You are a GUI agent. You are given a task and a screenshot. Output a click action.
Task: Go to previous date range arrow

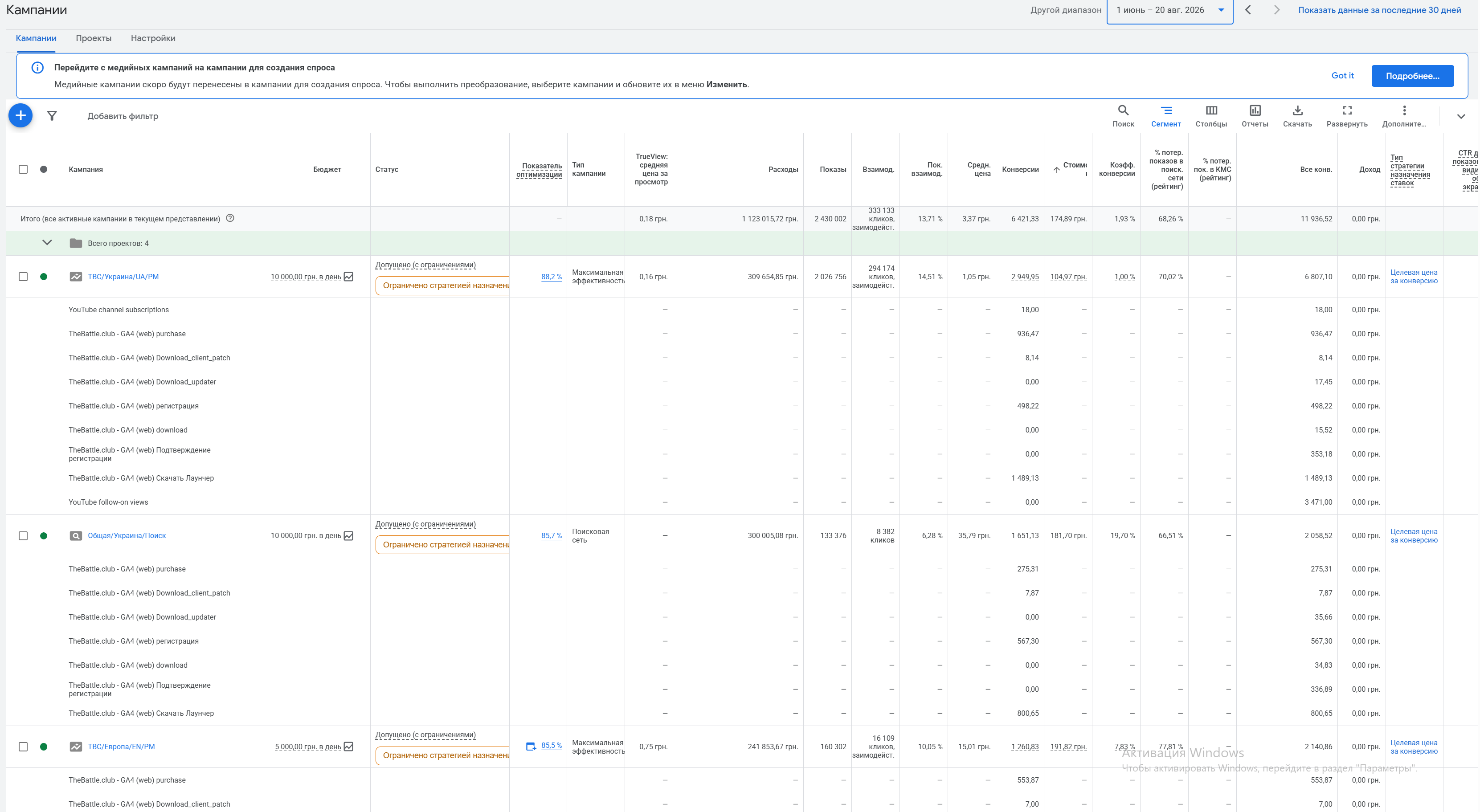pos(1248,10)
